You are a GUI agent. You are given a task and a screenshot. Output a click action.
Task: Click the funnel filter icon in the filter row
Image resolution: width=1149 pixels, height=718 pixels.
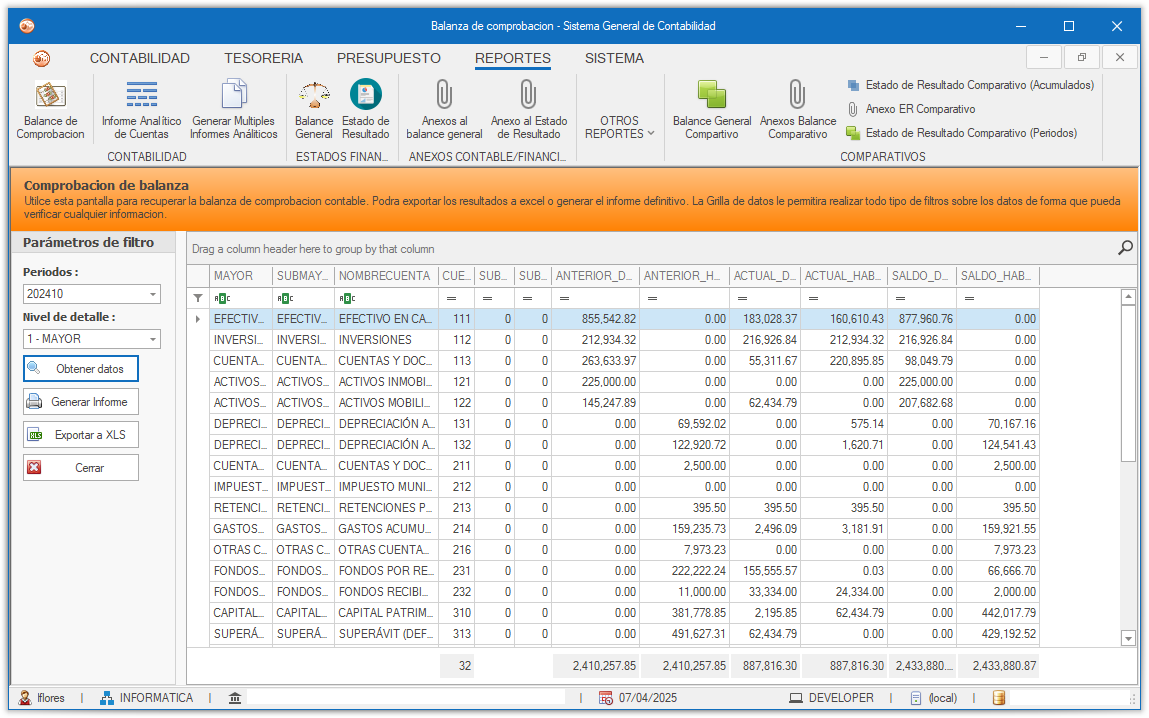198,298
